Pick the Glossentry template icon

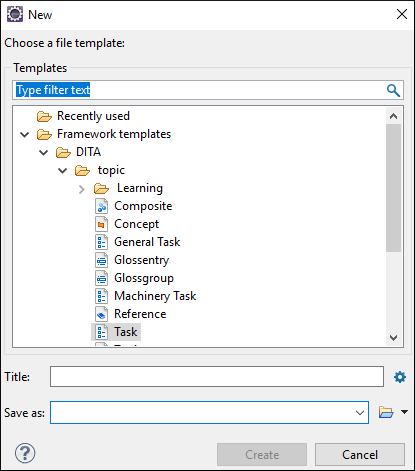pyautogui.click(x=101, y=260)
